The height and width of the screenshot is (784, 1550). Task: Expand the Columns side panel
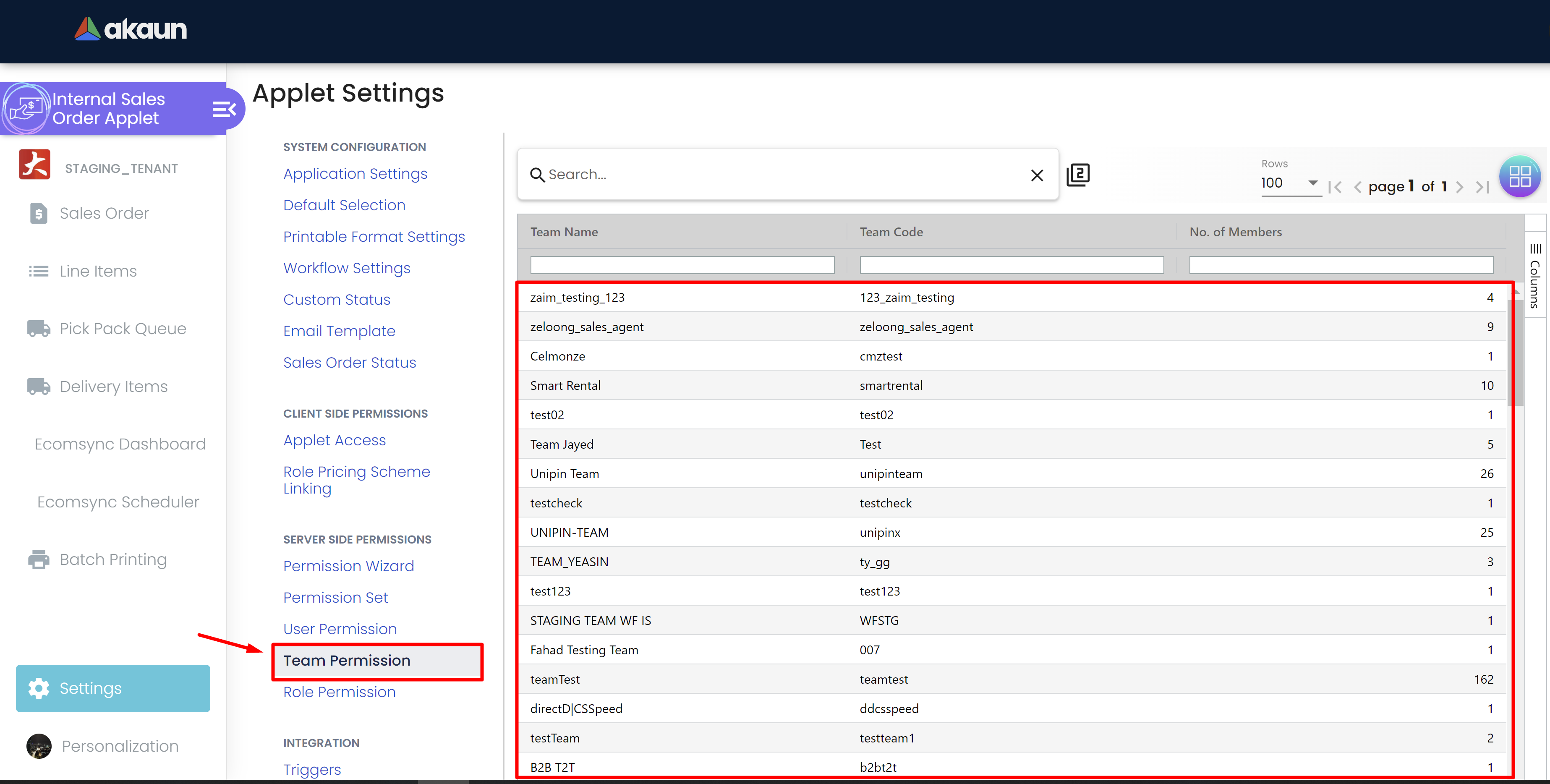point(1535,276)
